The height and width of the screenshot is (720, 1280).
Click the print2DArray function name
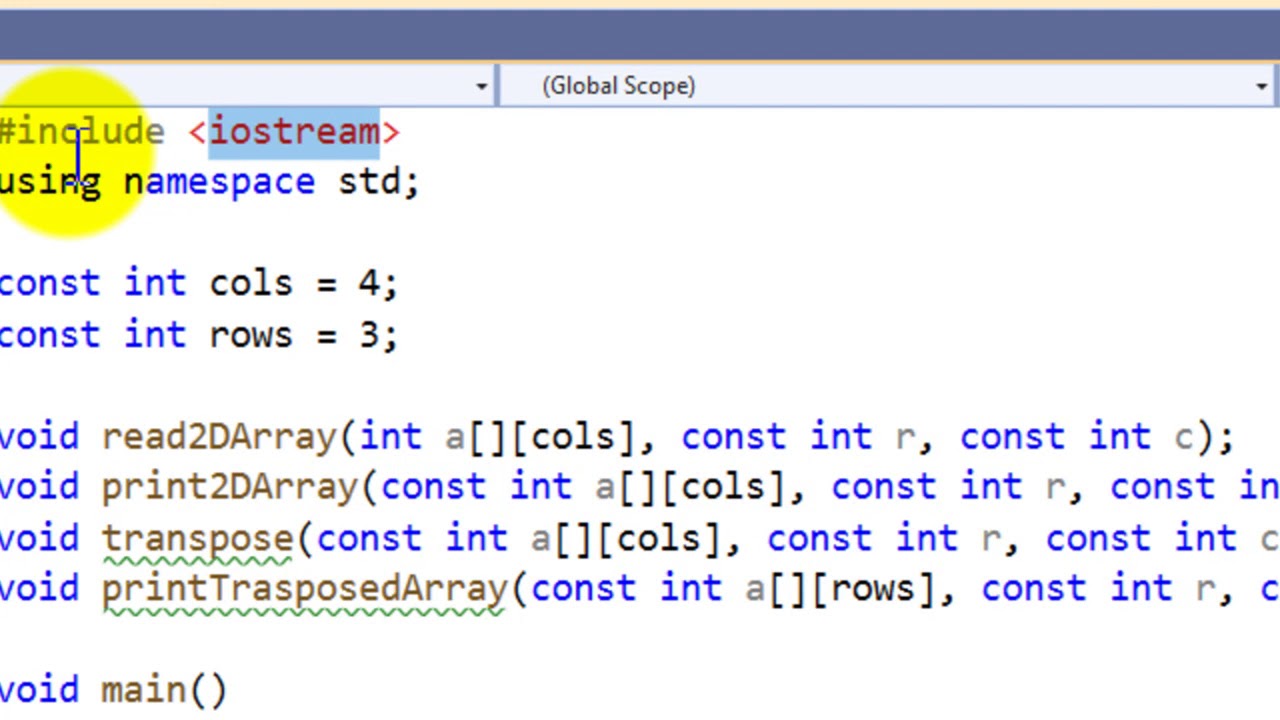(229, 488)
